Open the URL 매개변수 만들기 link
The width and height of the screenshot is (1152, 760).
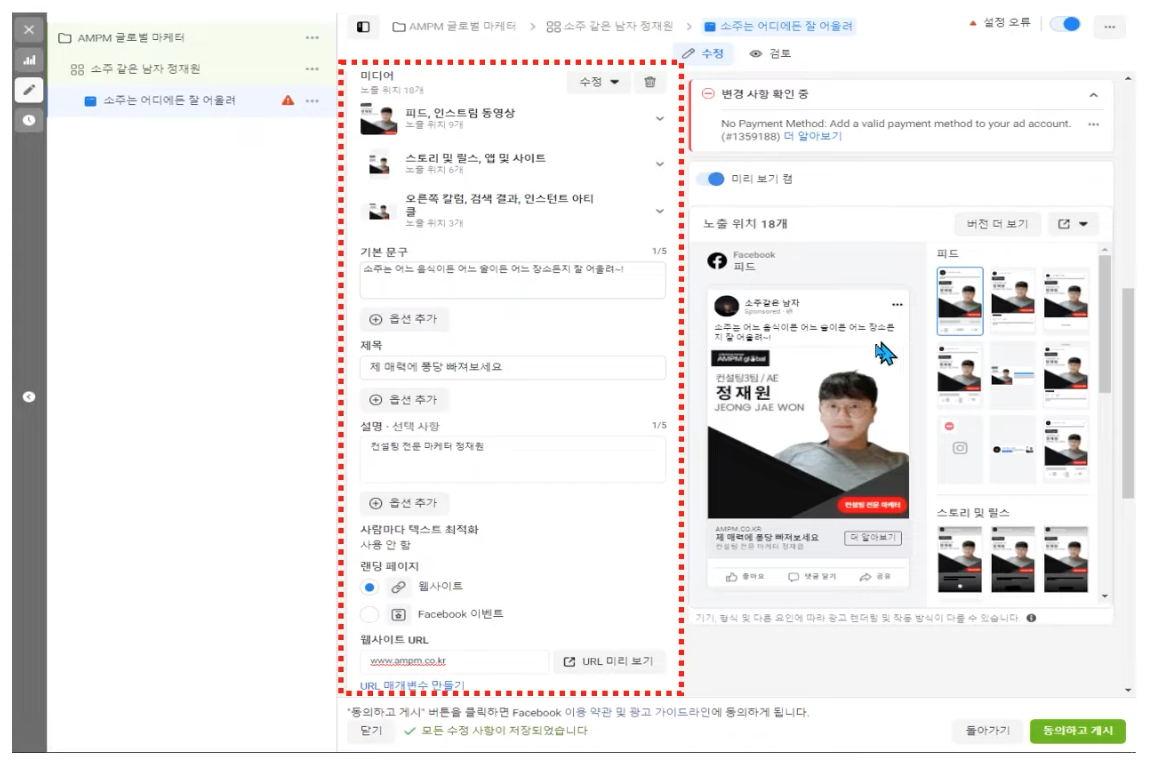(x=412, y=685)
